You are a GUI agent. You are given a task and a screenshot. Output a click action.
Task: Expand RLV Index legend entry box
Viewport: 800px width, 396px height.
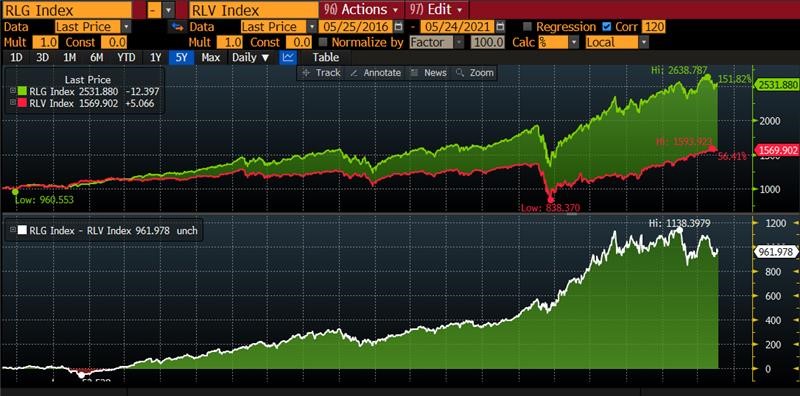12,103
